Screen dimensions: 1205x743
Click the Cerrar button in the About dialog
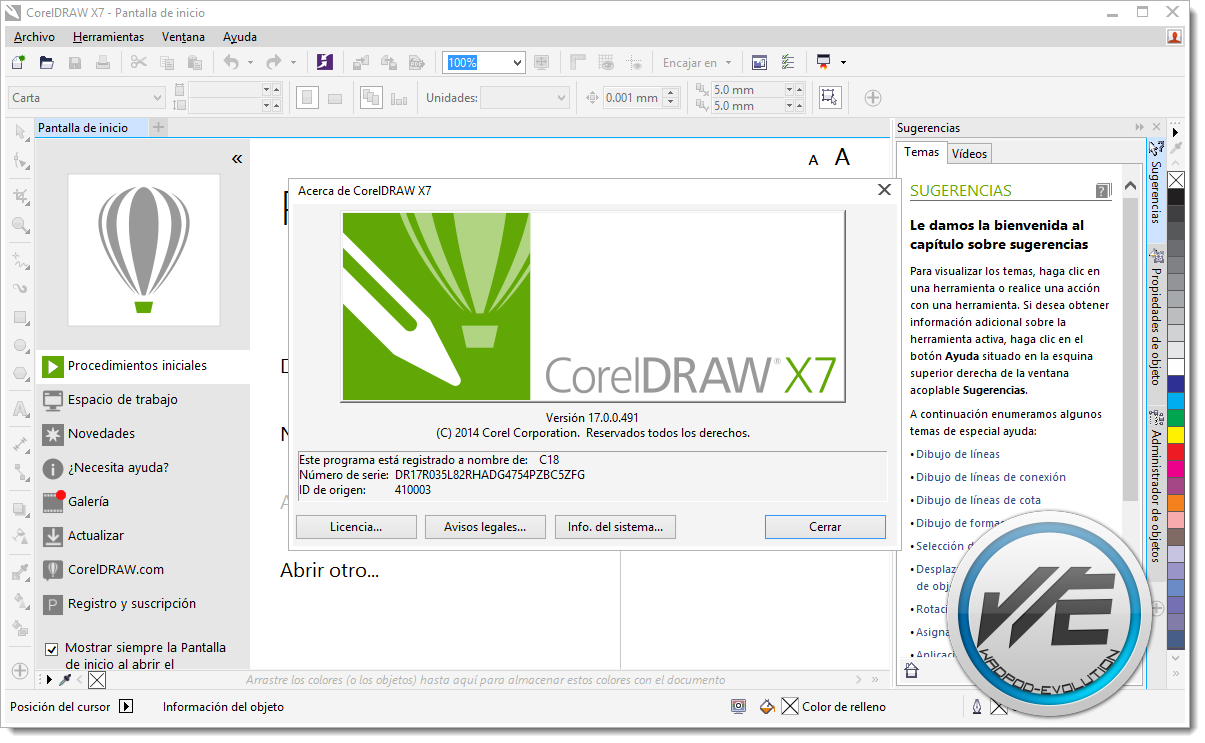(x=825, y=526)
